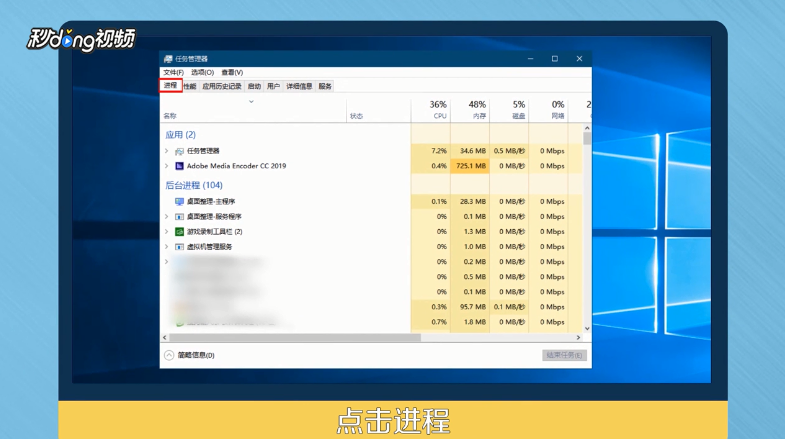Click the 虚拟机管理服务 process icon
Screen dimensions: 785x439
tap(179, 247)
